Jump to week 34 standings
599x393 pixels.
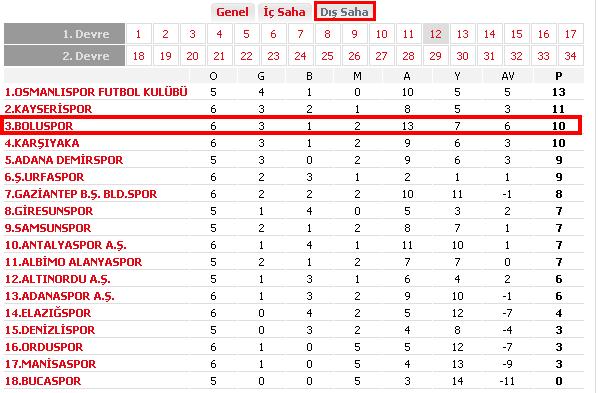[x=570, y=56]
